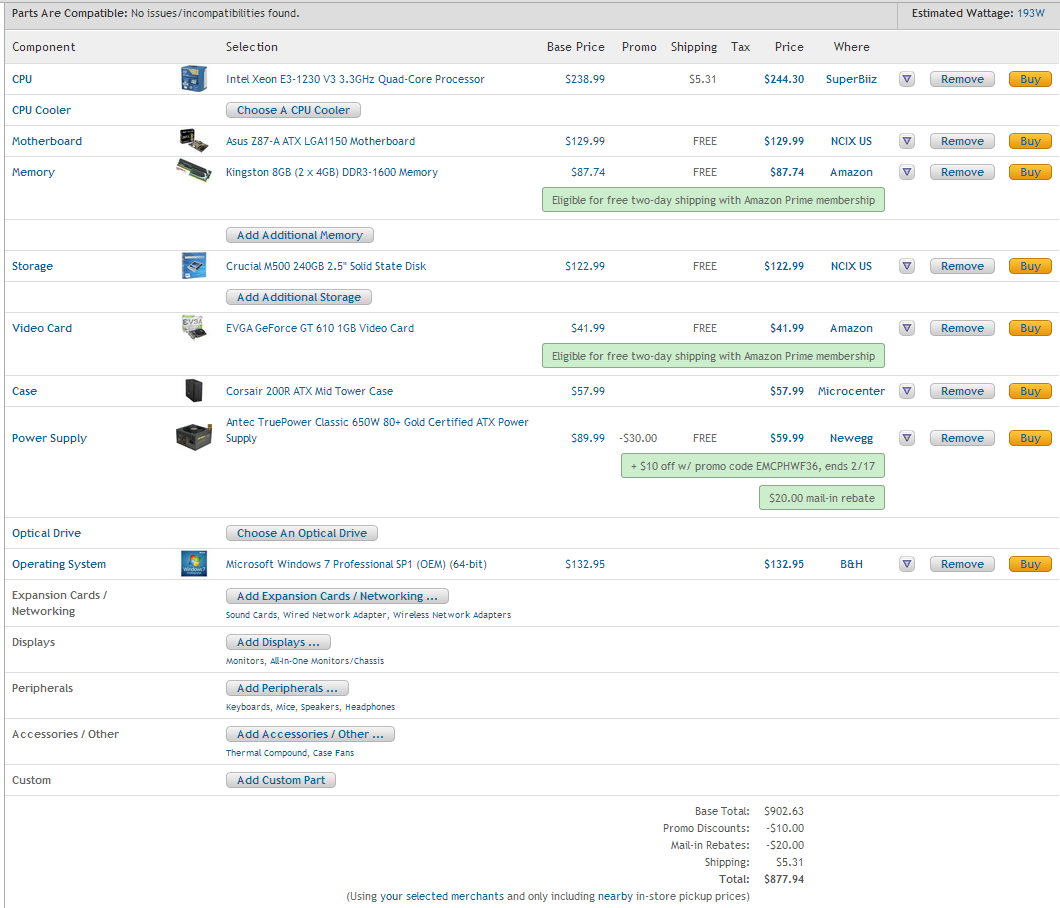
Task: Click the CPU Cooler component link
Action: coord(41,110)
